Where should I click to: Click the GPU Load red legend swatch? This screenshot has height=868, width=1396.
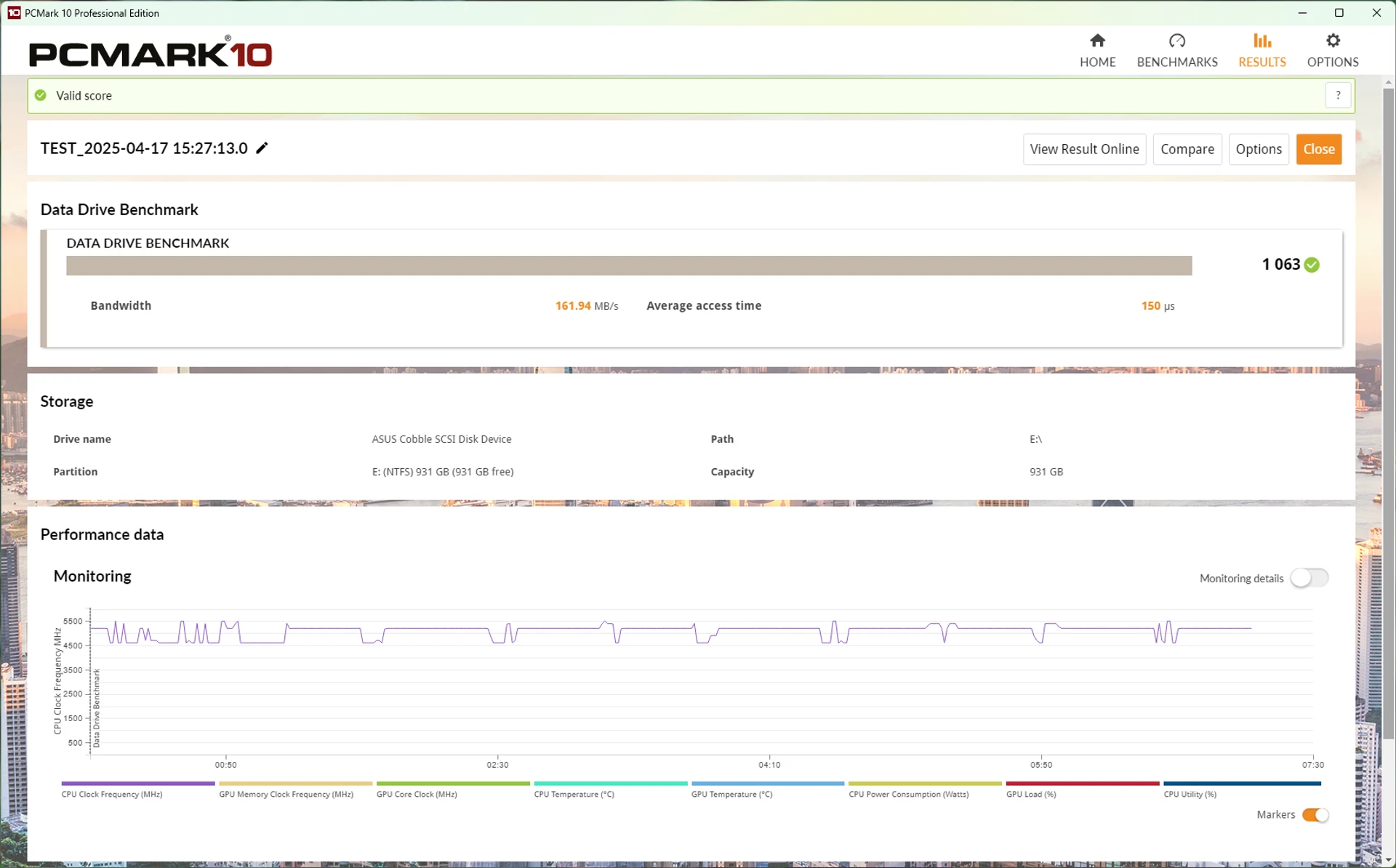[1082, 784]
